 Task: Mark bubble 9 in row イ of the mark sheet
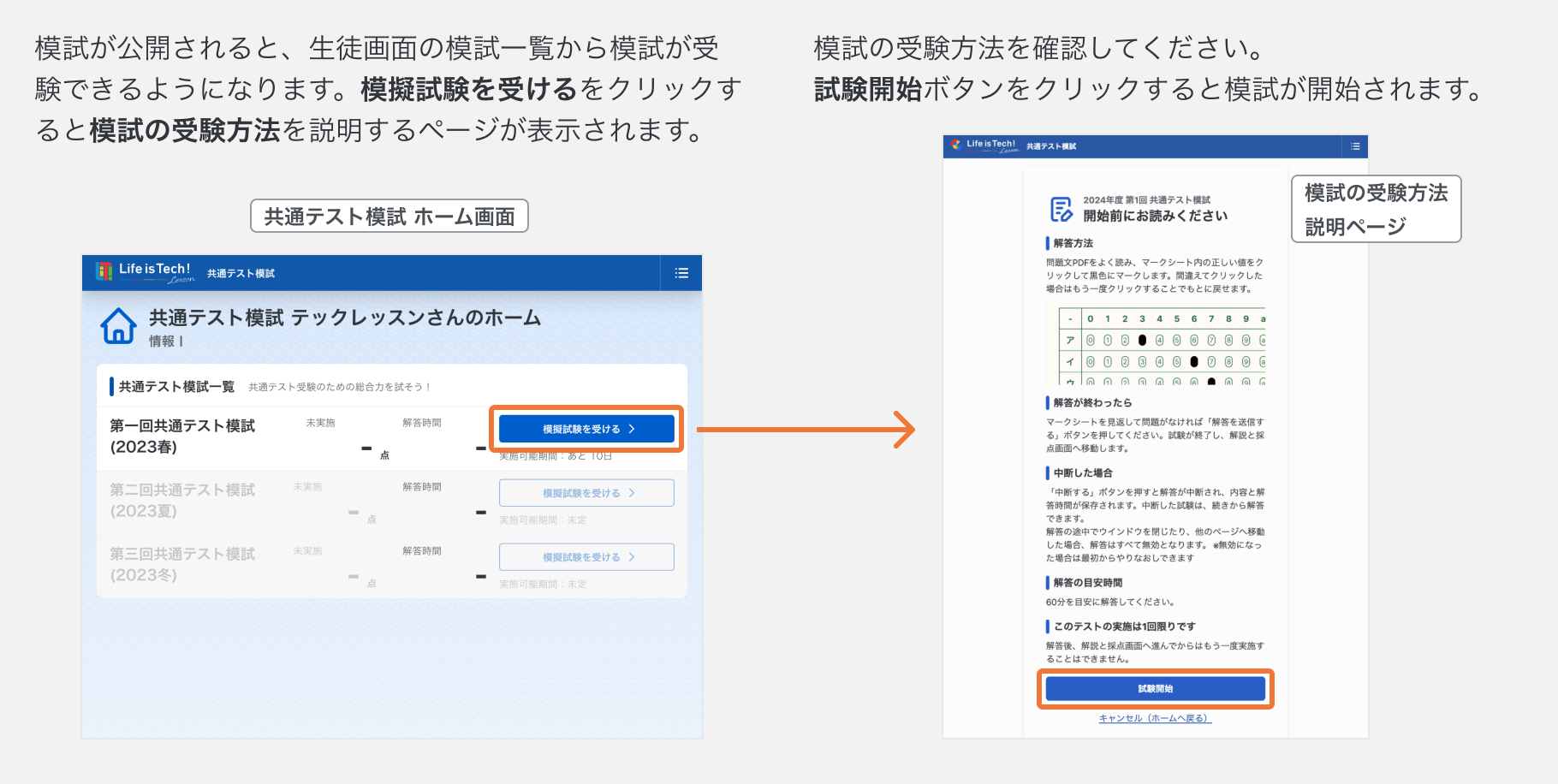(x=1246, y=362)
